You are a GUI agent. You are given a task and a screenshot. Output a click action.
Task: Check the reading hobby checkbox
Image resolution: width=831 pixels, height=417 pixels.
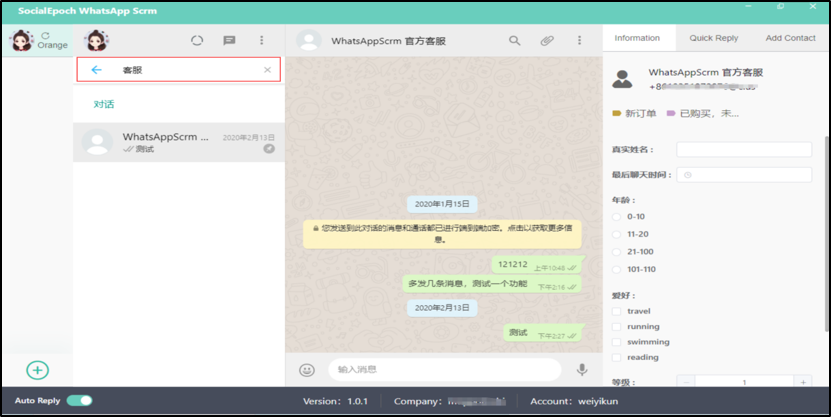point(616,357)
